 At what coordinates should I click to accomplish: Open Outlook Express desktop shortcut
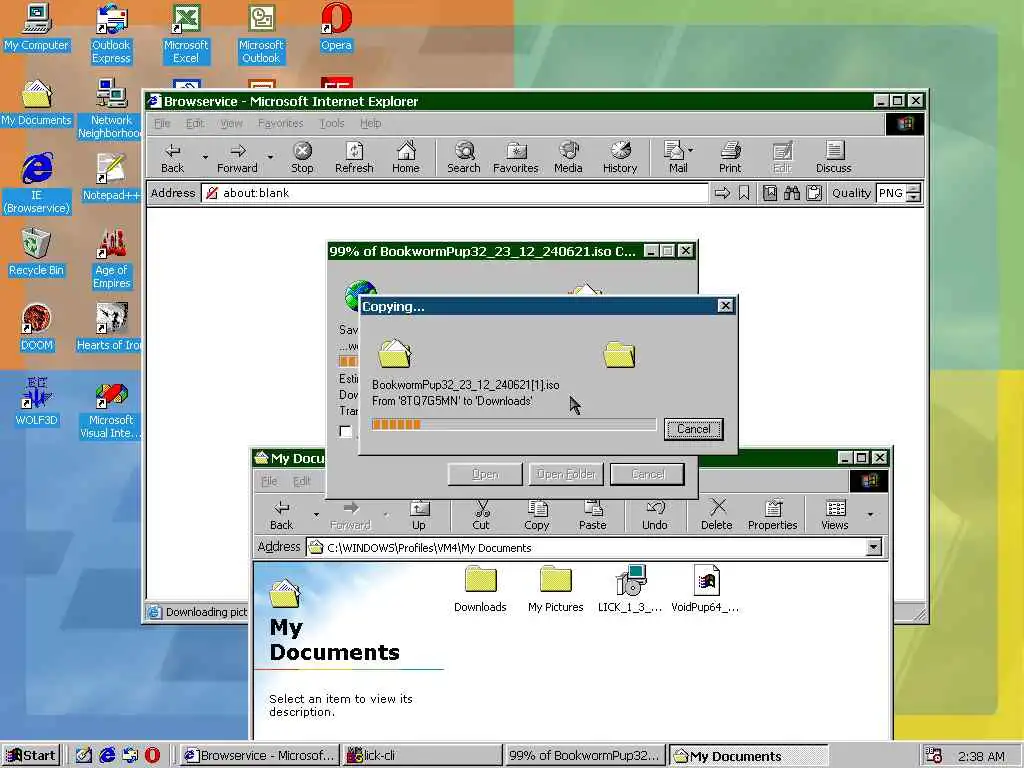111,34
